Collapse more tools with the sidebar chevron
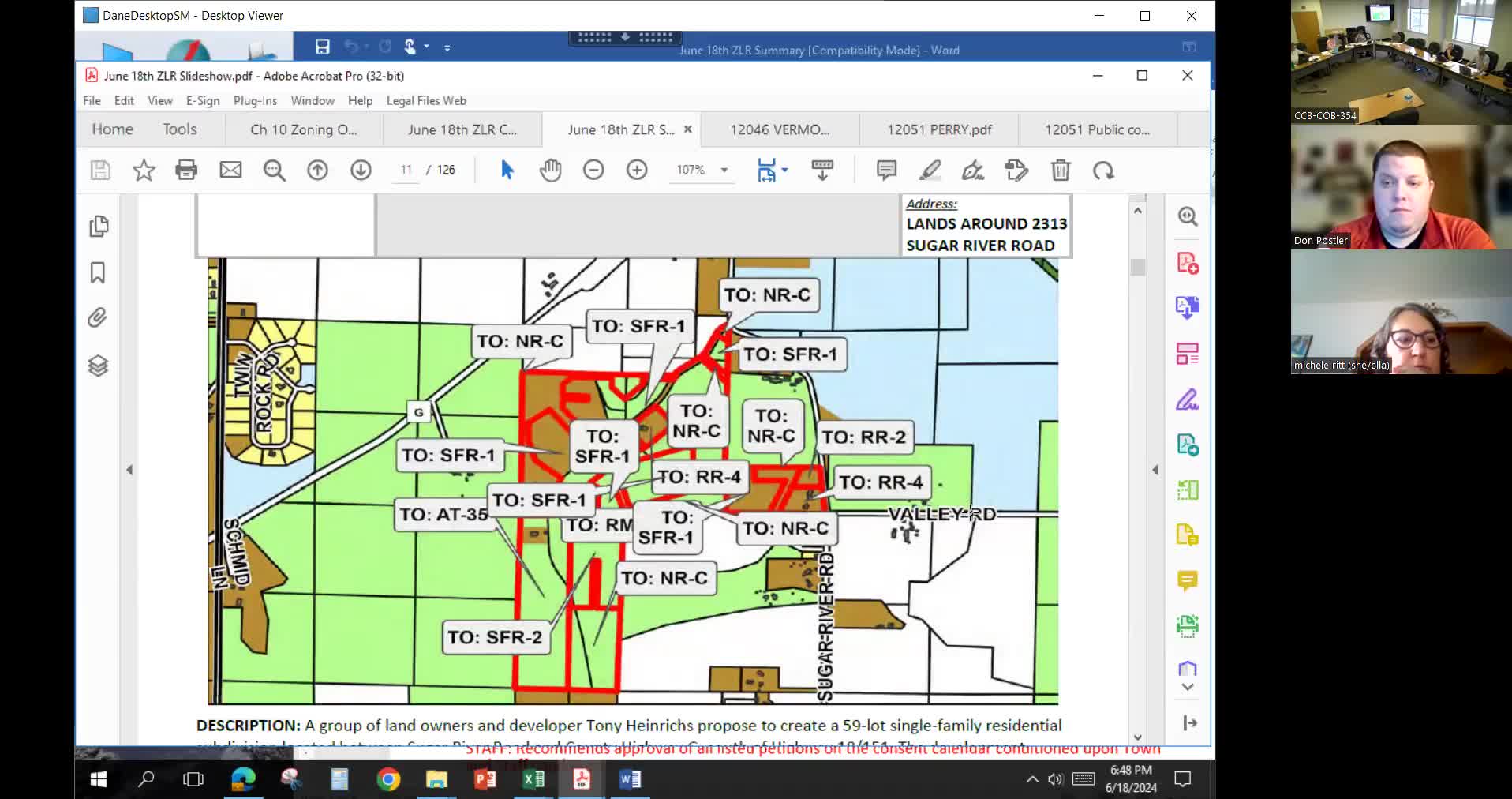 1188,688
